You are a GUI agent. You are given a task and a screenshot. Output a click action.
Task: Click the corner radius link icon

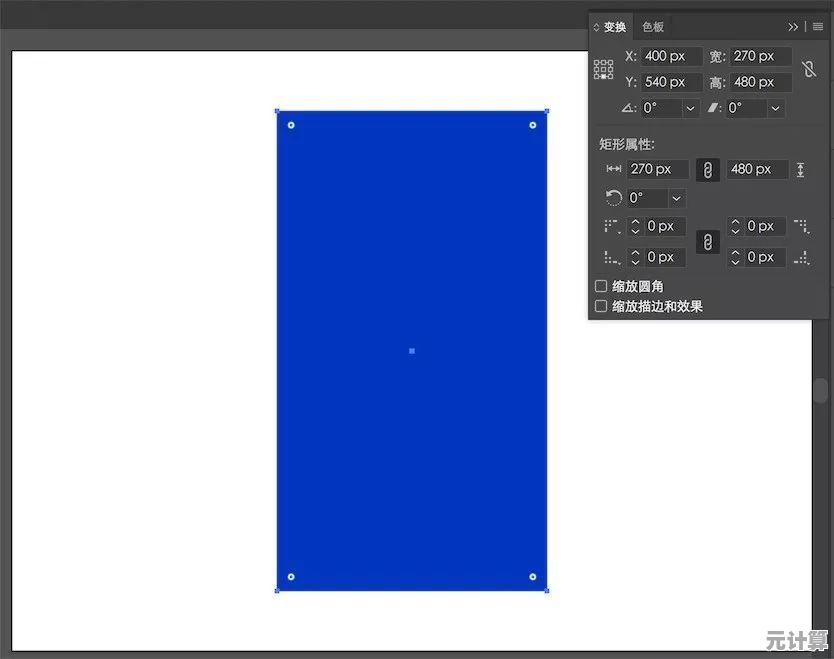tap(707, 242)
